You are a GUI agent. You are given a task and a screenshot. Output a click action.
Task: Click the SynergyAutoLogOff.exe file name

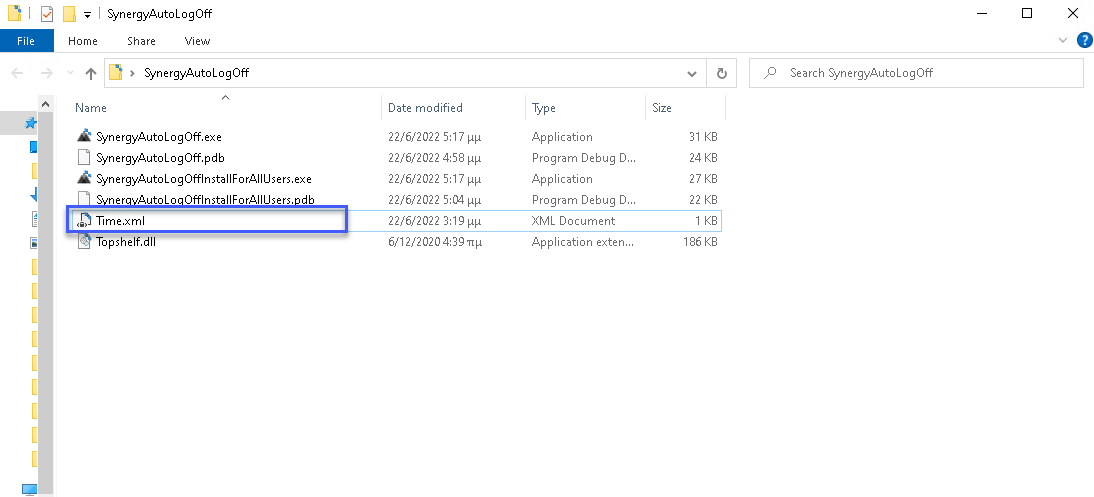[158, 137]
